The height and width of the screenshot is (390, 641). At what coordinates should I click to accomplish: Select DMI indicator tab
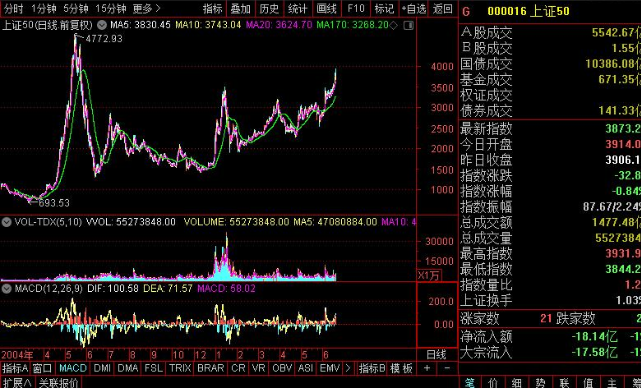coord(102,368)
